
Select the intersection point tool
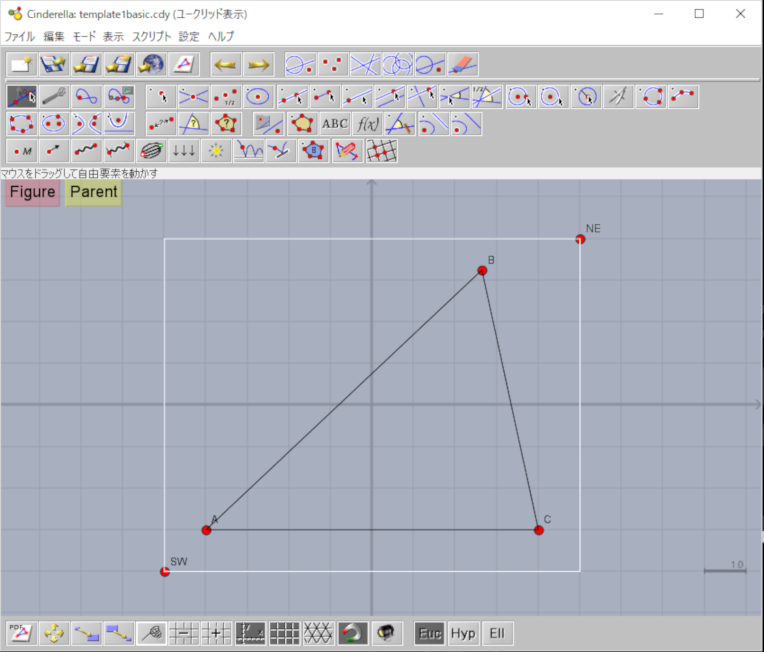click(x=193, y=96)
